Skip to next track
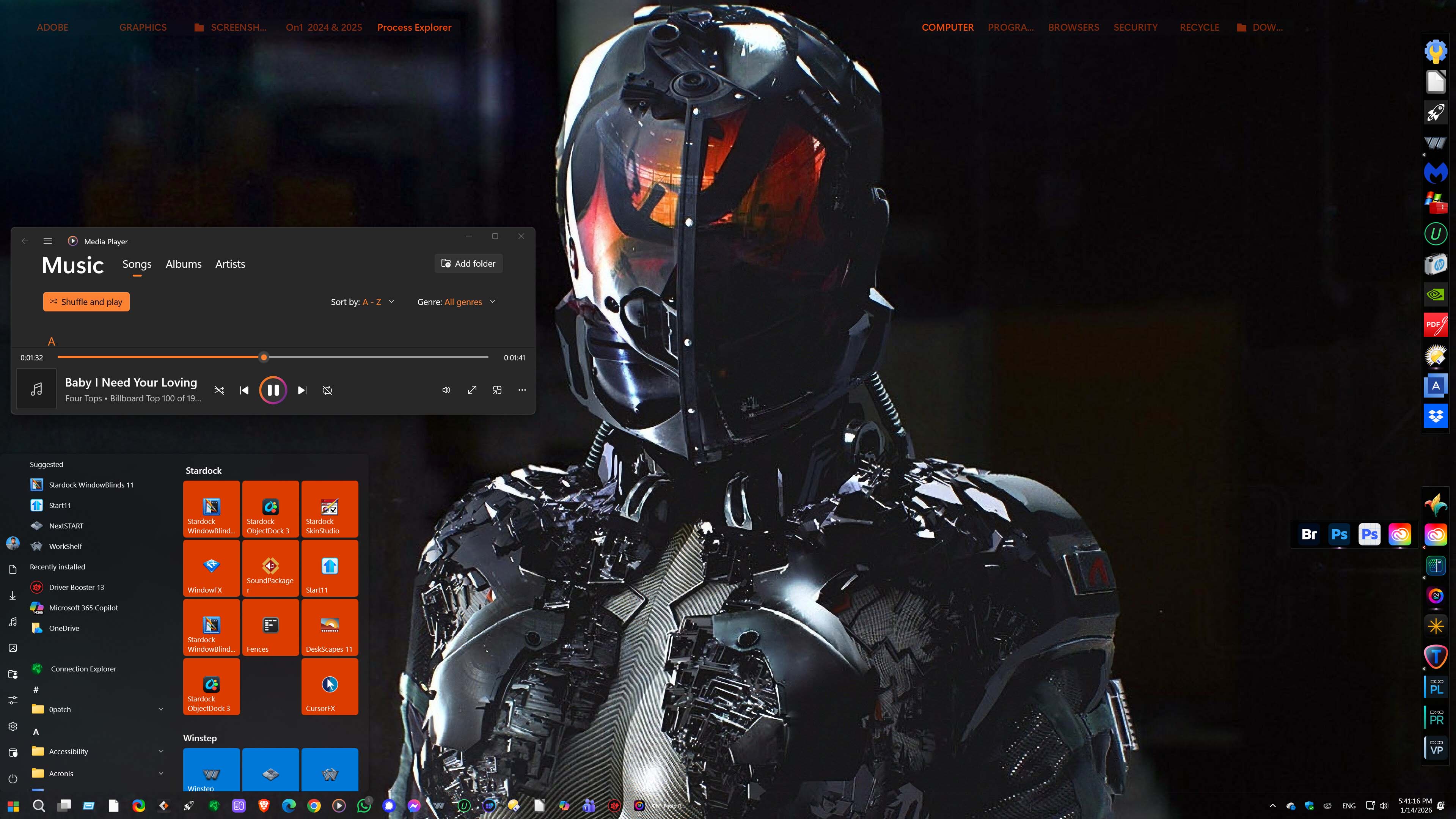The height and width of the screenshot is (819, 1456). click(x=302, y=390)
